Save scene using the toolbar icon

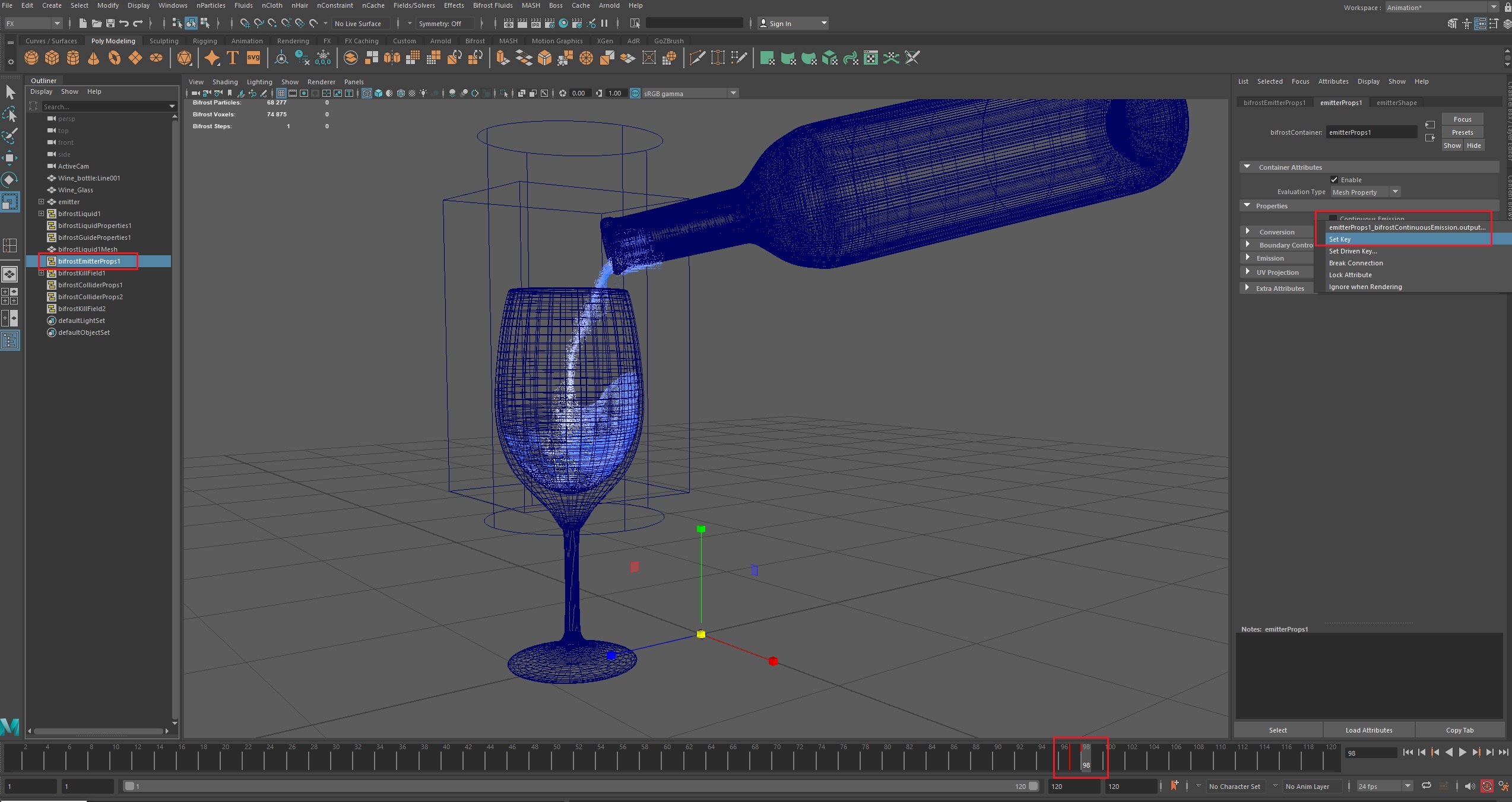pos(110,23)
